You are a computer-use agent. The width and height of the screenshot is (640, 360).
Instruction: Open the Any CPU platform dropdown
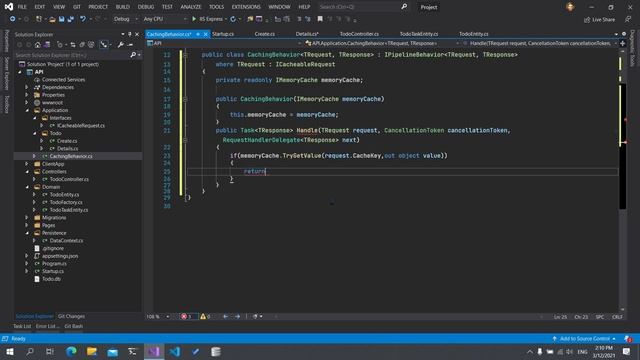point(165,19)
